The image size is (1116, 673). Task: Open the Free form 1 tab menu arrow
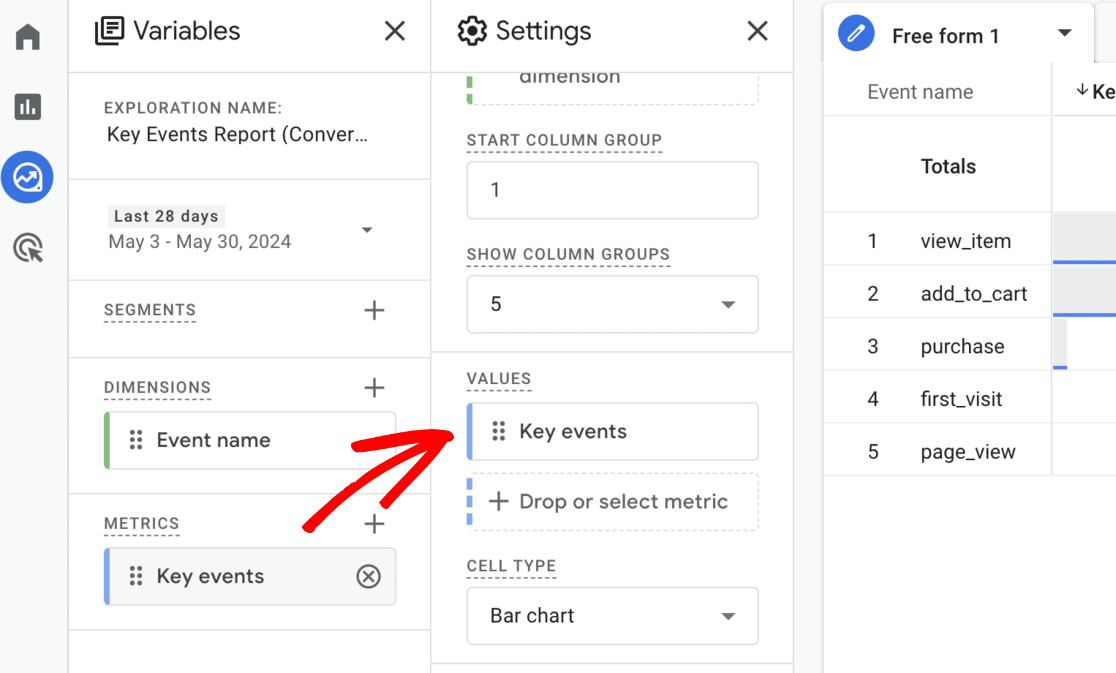[1064, 34]
